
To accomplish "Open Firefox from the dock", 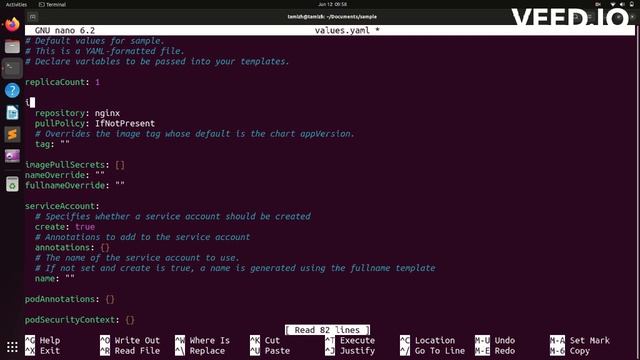I will (x=12, y=24).
